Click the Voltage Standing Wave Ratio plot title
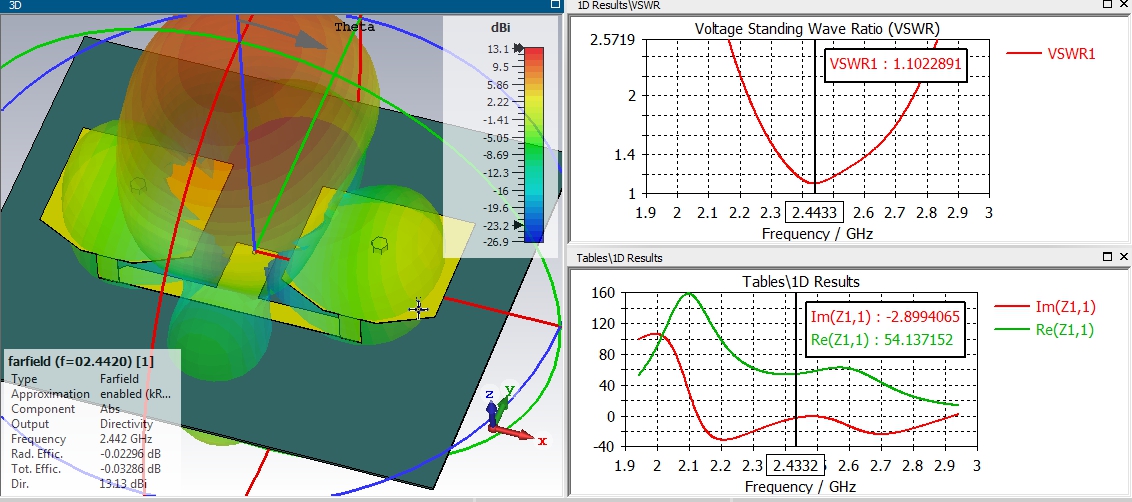Image resolution: width=1132 pixels, height=502 pixels. pyautogui.click(x=817, y=29)
